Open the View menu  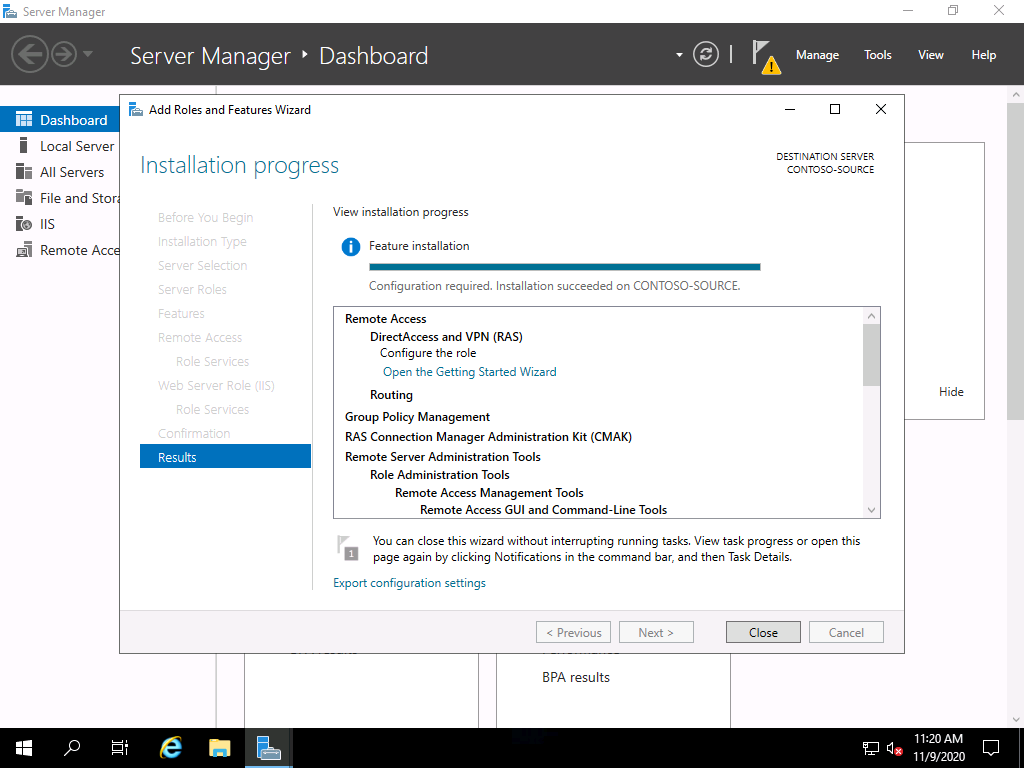[x=930, y=55]
